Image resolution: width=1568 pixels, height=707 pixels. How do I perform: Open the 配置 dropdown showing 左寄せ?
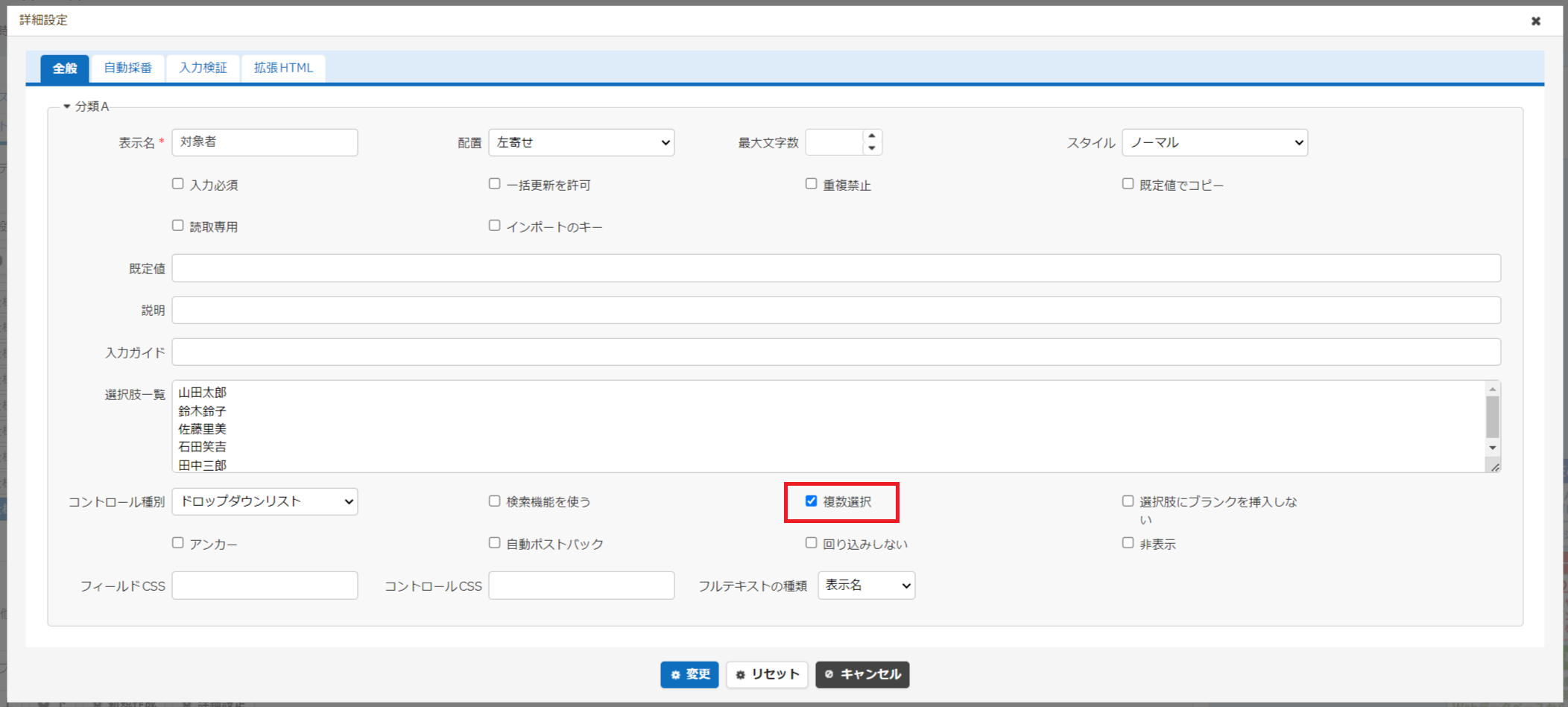coord(581,142)
